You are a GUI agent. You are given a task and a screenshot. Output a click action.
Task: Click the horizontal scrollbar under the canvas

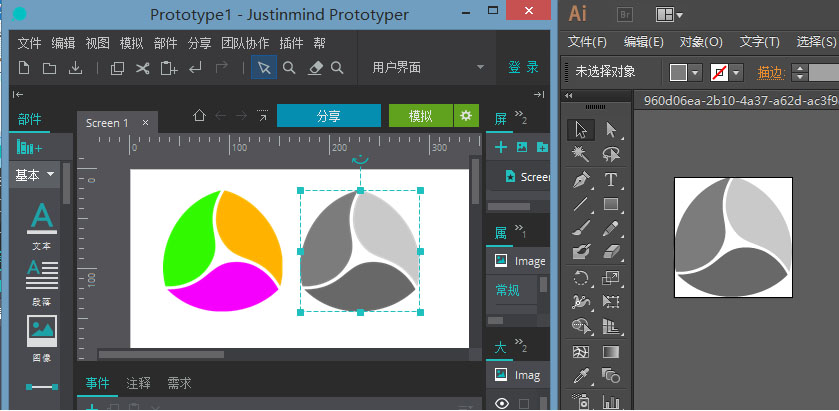[x=161, y=354]
